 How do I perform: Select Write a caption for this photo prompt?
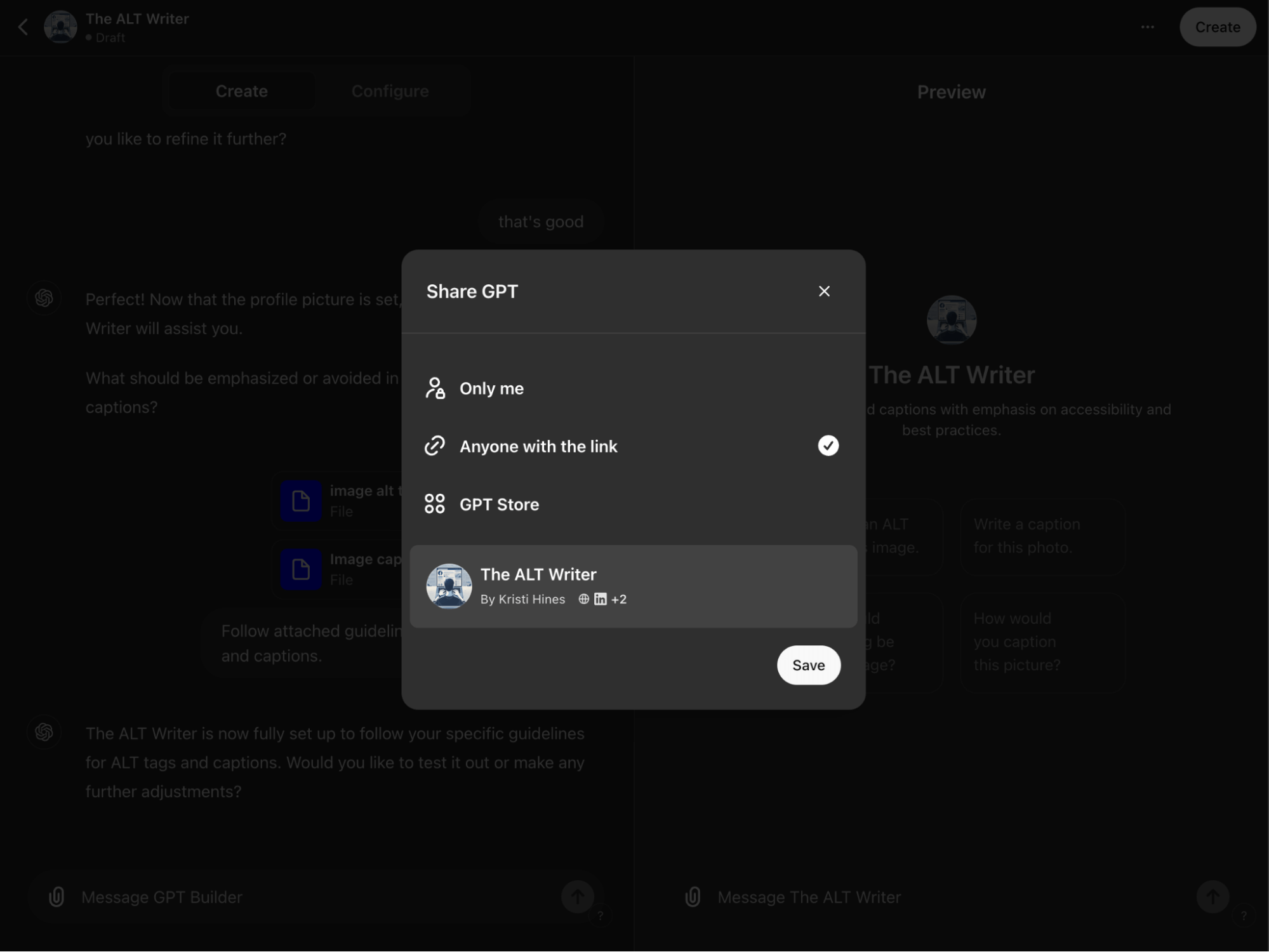point(1042,537)
